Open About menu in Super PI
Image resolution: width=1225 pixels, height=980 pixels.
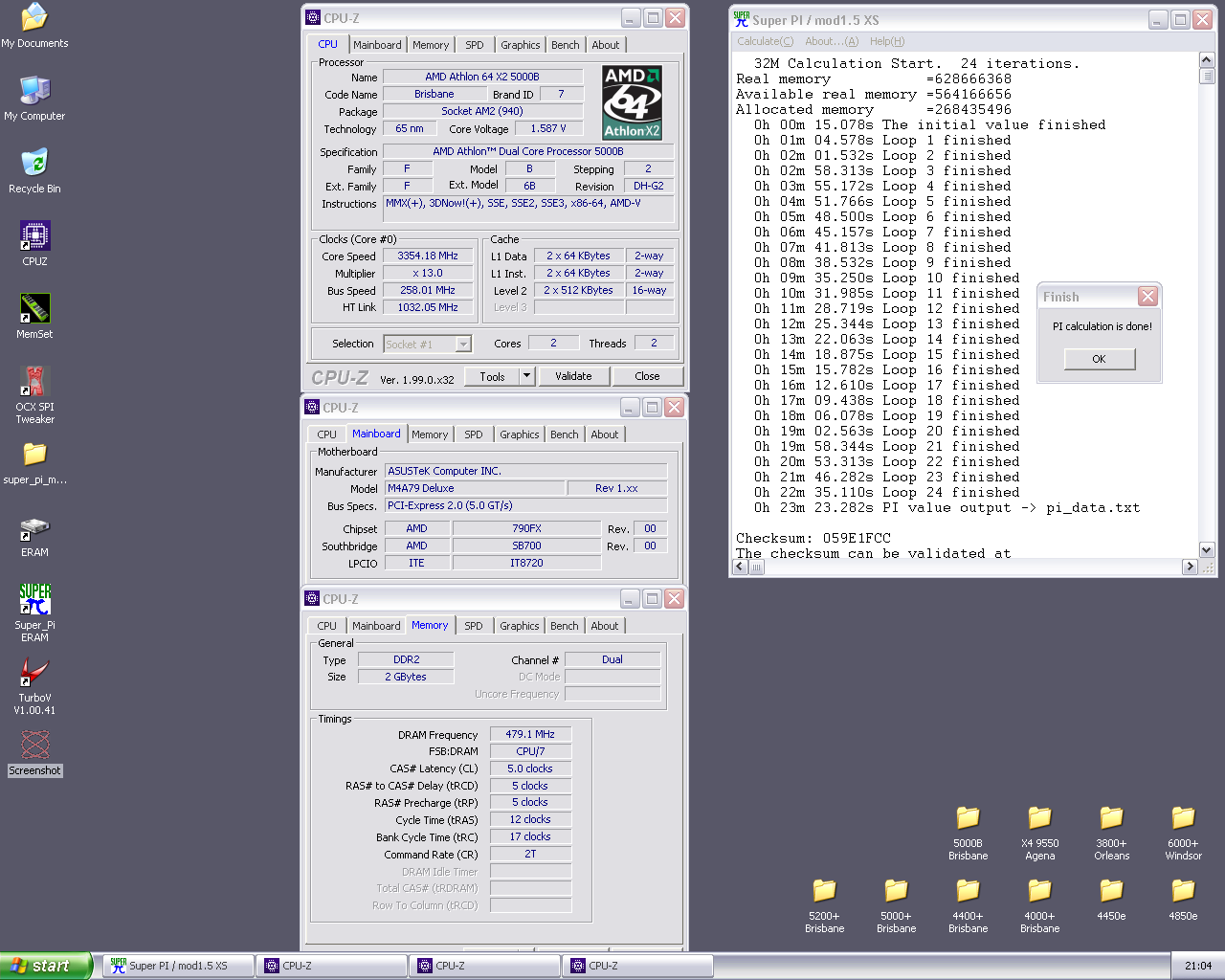tap(832, 41)
